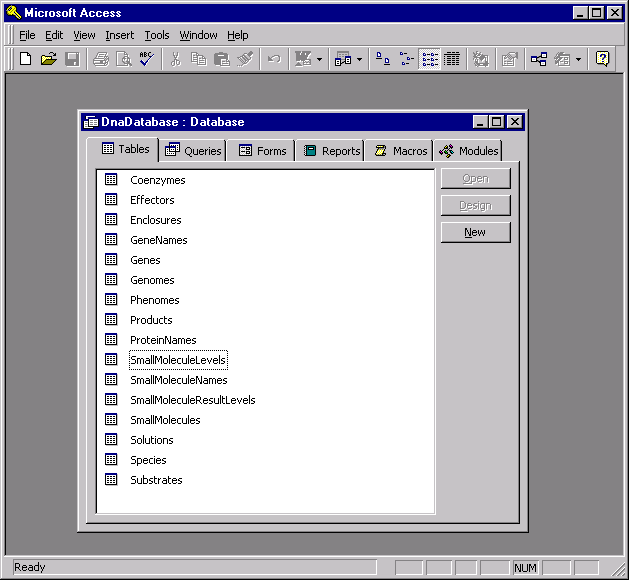Screen dimensions: 629x580
Task: Click the New button
Action: 475,232
